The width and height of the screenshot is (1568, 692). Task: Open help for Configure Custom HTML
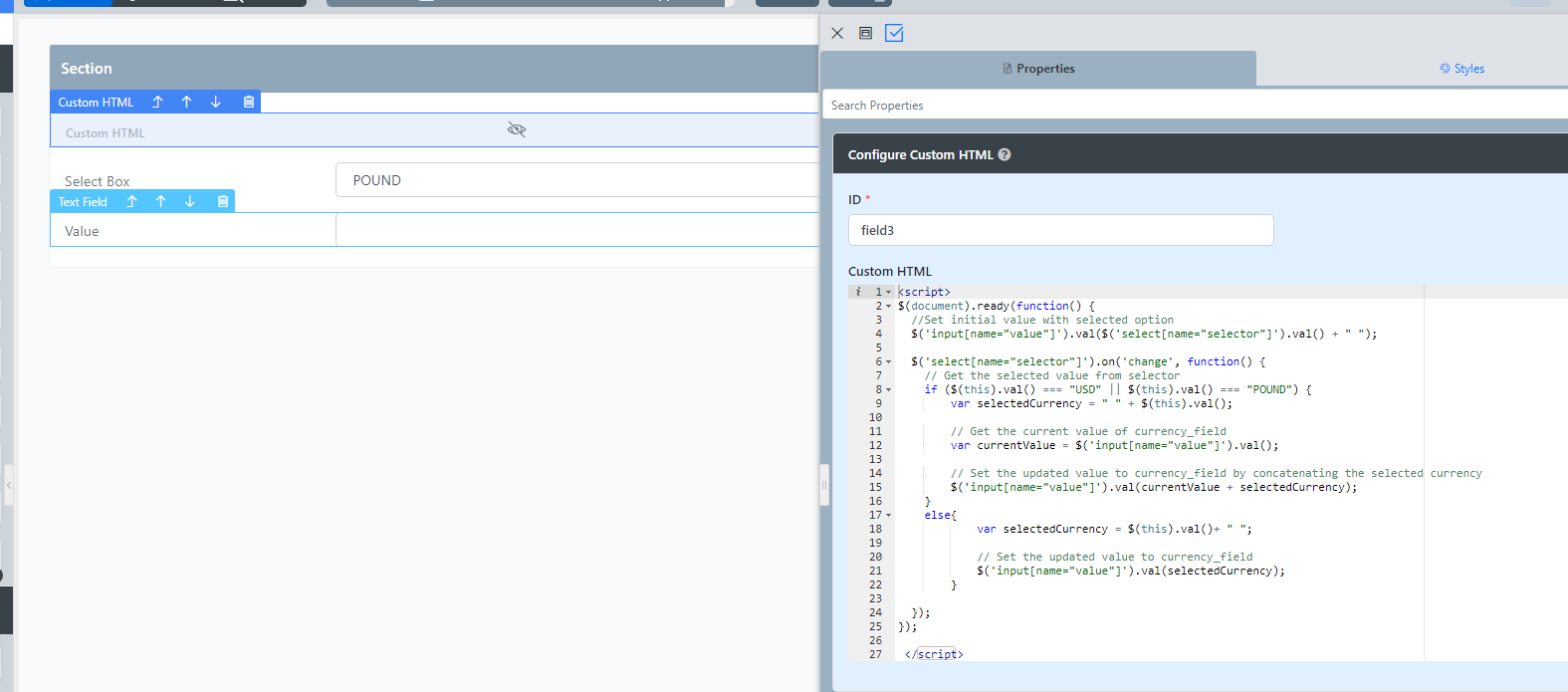(1005, 154)
